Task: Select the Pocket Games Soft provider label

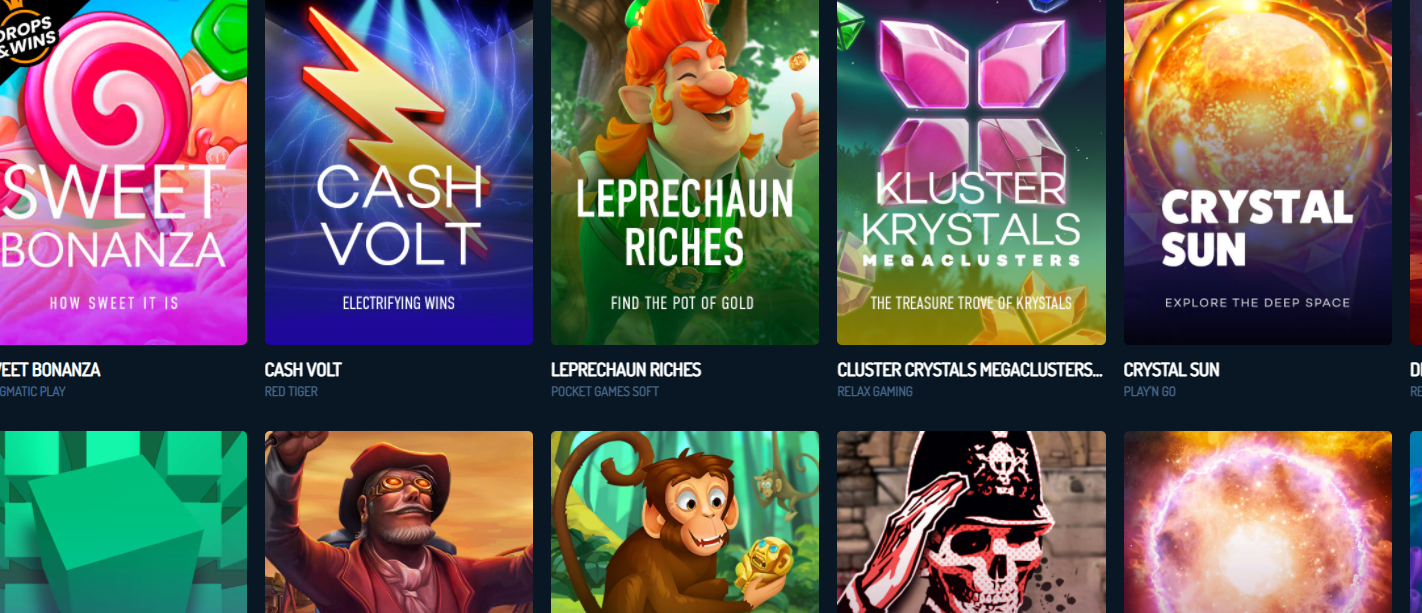Action: pos(605,392)
